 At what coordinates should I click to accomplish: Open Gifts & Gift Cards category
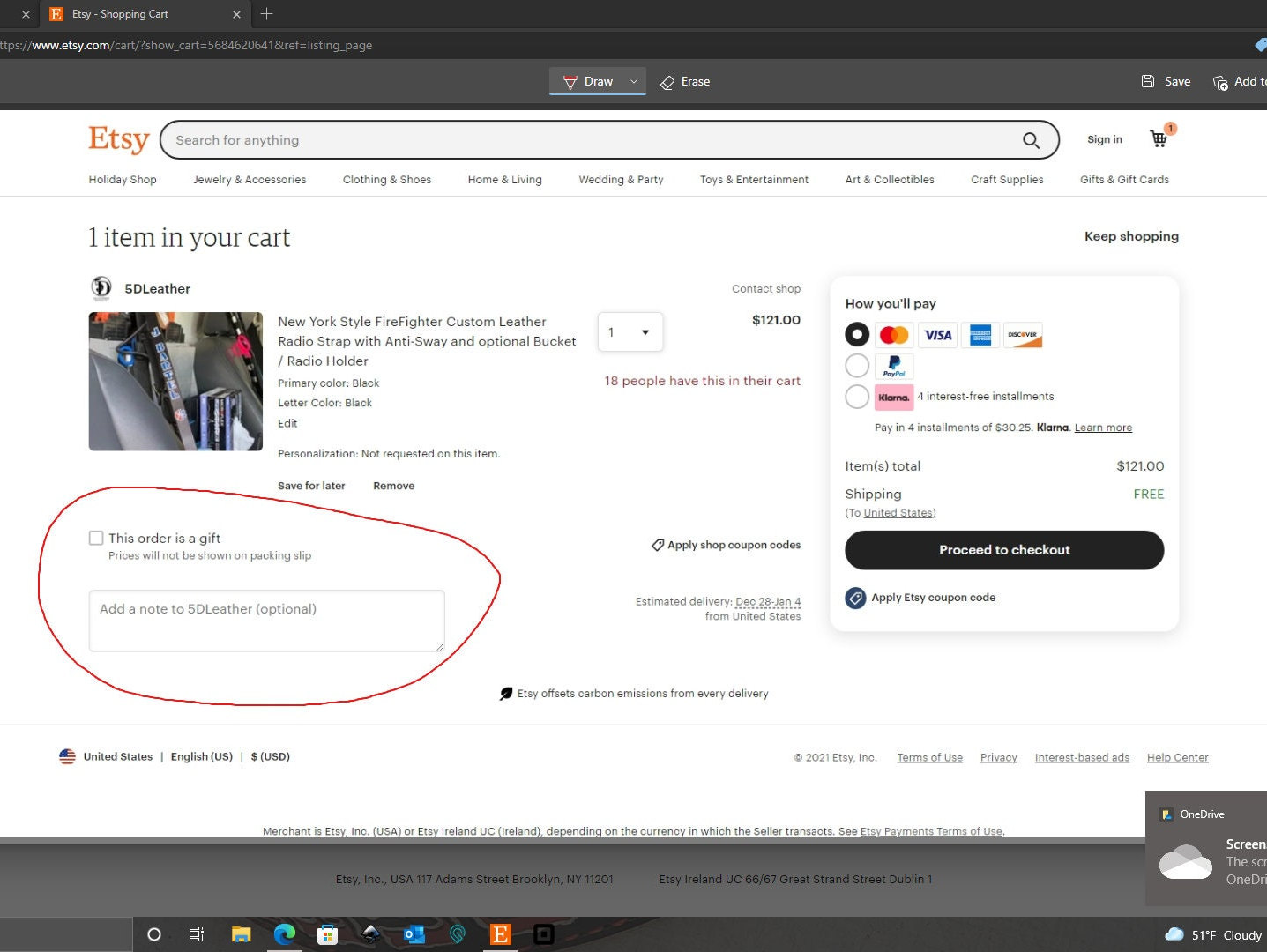pos(1124,180)
